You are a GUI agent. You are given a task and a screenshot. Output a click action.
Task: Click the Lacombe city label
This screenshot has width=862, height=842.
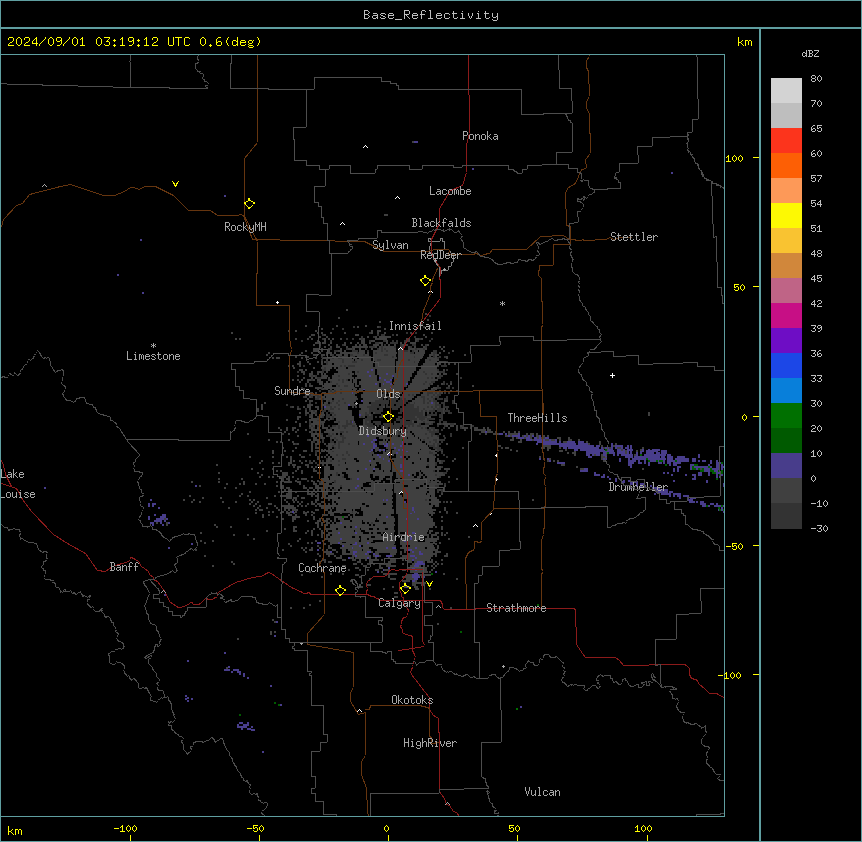[450, 191]
